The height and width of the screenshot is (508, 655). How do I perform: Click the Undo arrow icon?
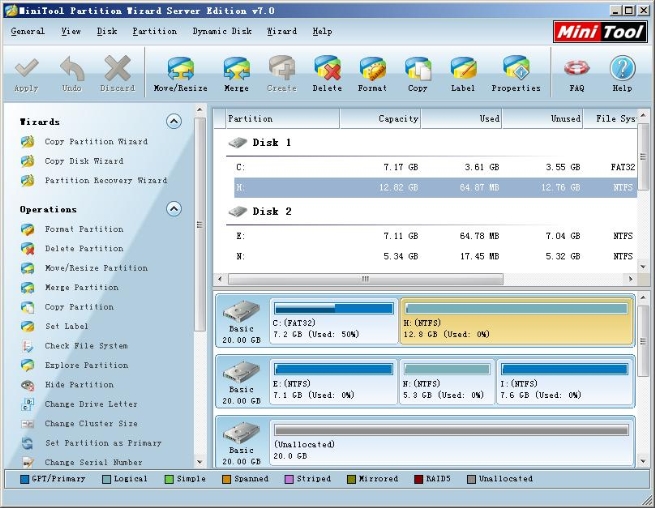pos(72,68)
